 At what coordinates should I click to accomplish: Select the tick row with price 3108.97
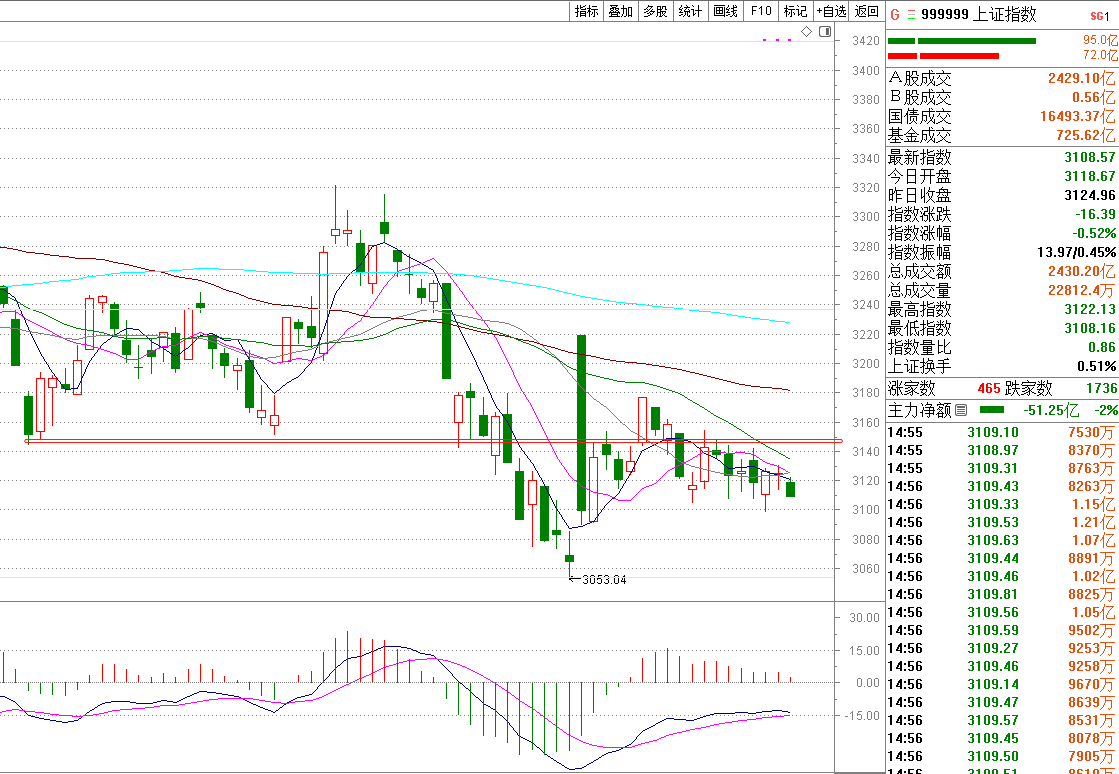tap(1003, 450)
